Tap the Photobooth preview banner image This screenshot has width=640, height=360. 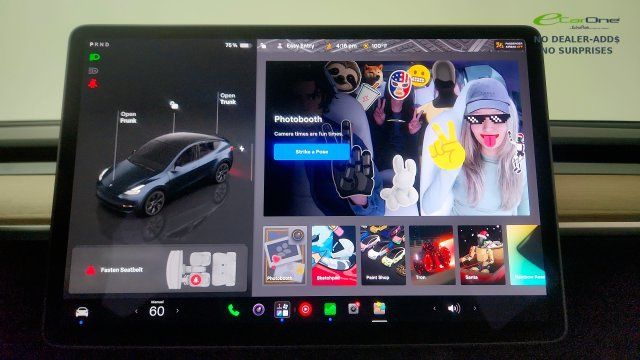point(396,138)
